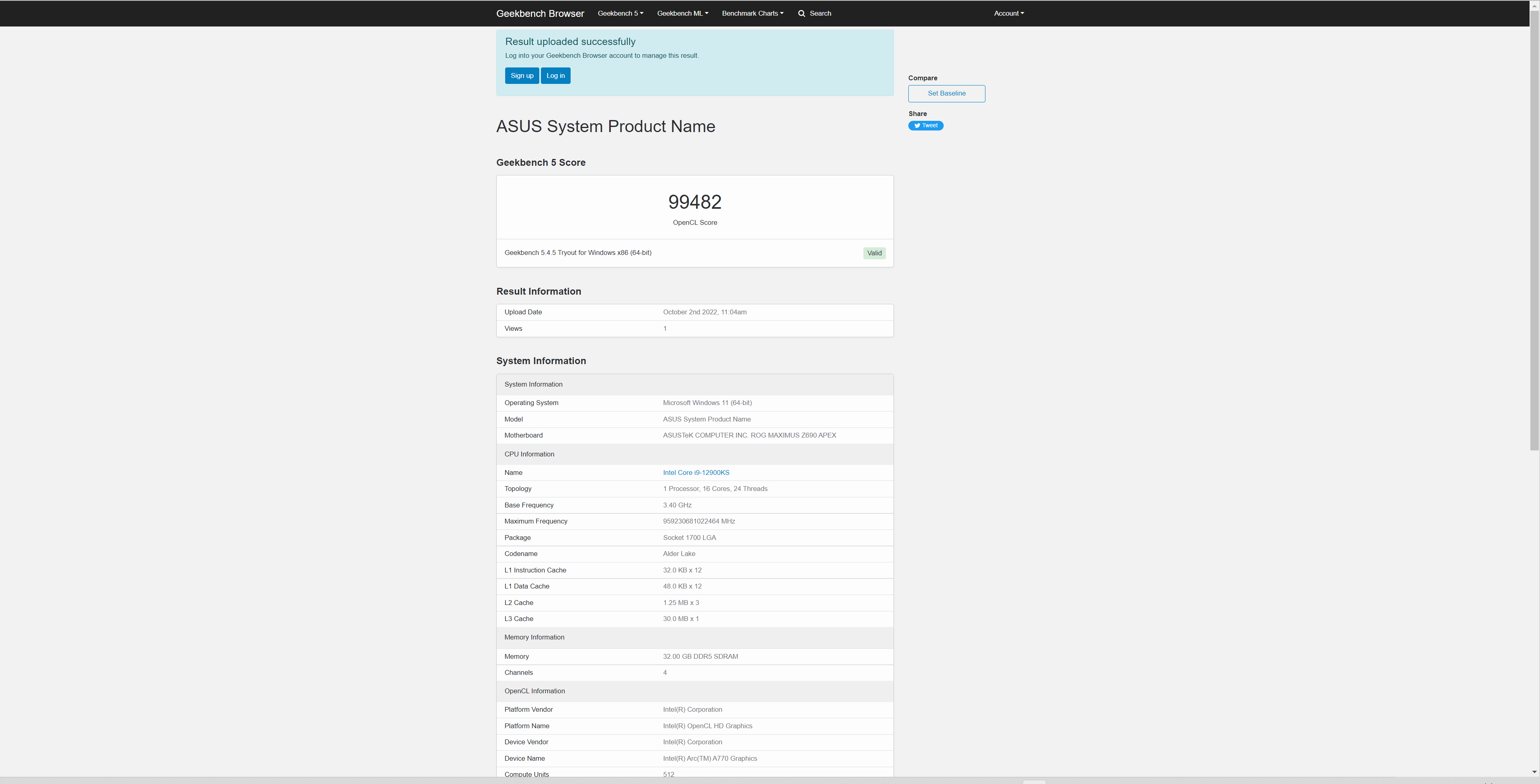Click the Valid status badge
Screen dimensions: 1540x784
point(874,253)
